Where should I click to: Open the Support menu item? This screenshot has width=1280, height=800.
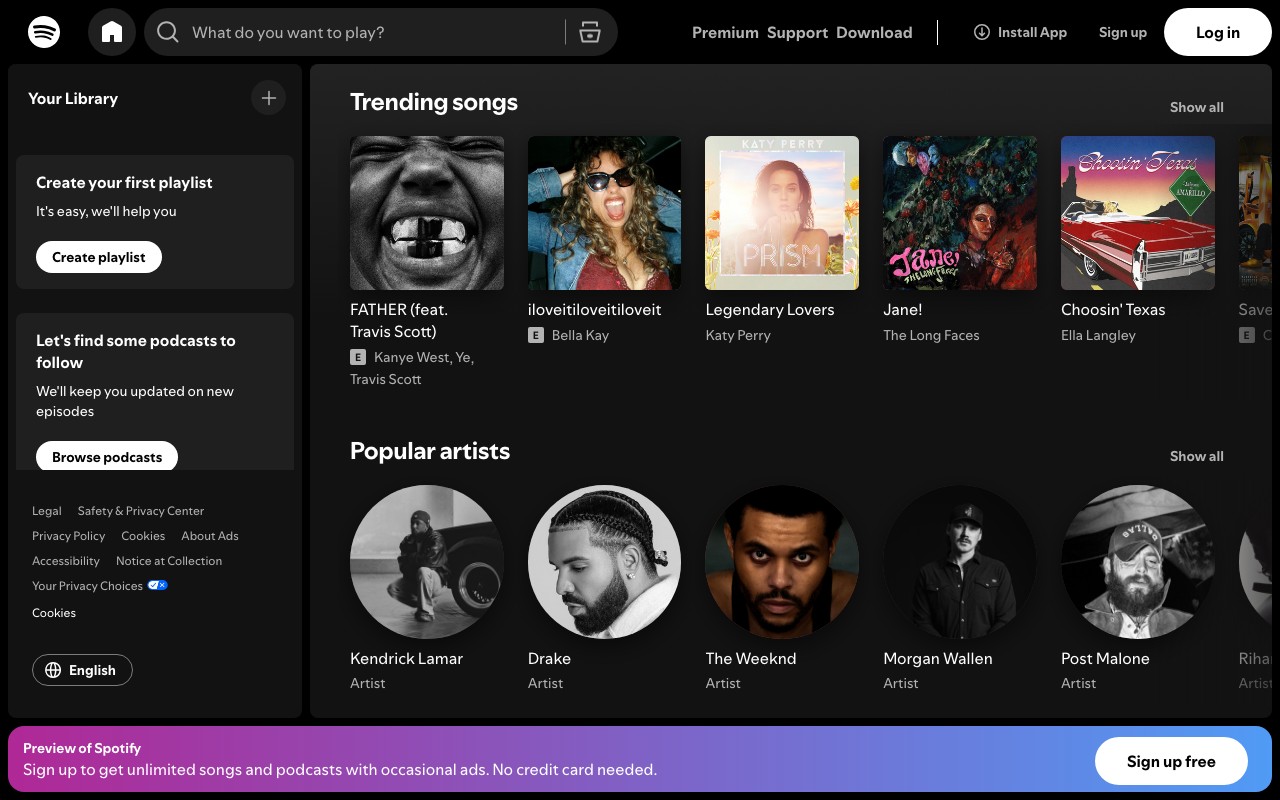coord(797,32)
